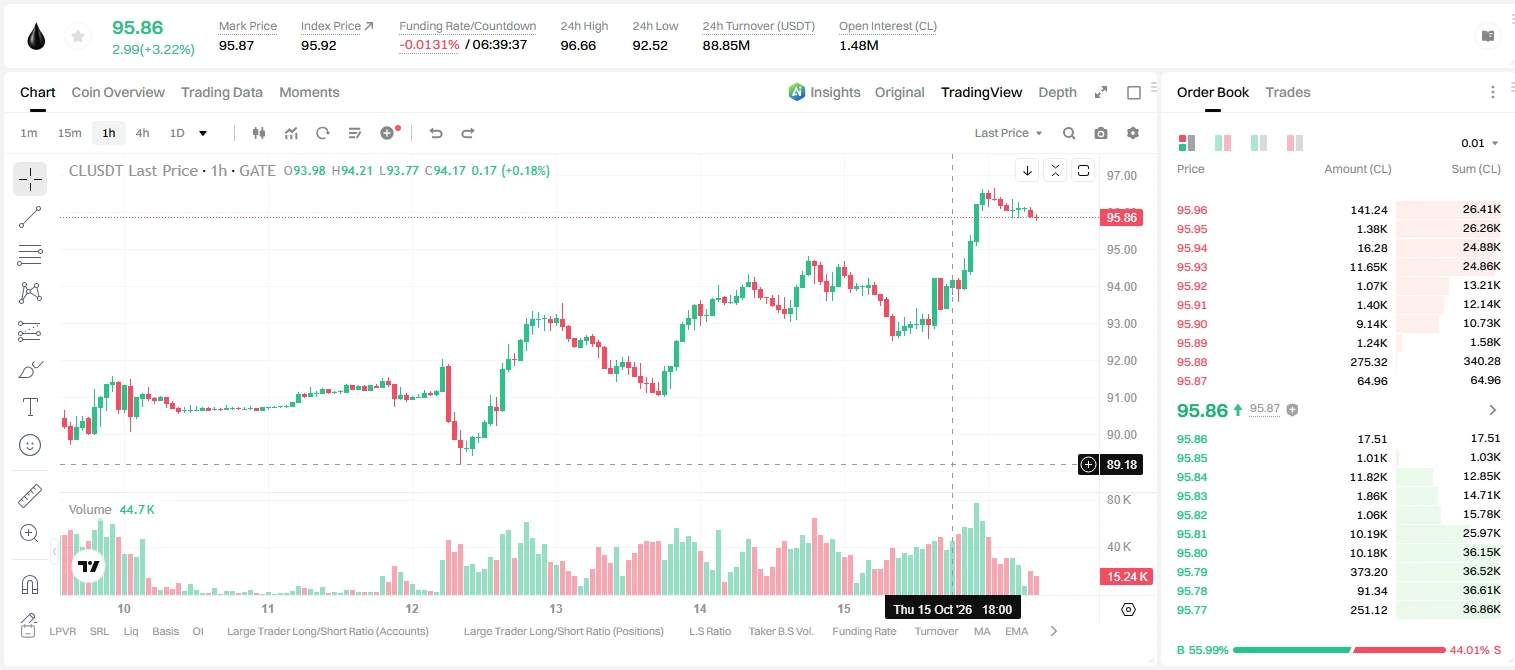The width and height of the screenshot is (1515, 670).
Task: Choose the chart patterns tool
Action: pos(30,292)
